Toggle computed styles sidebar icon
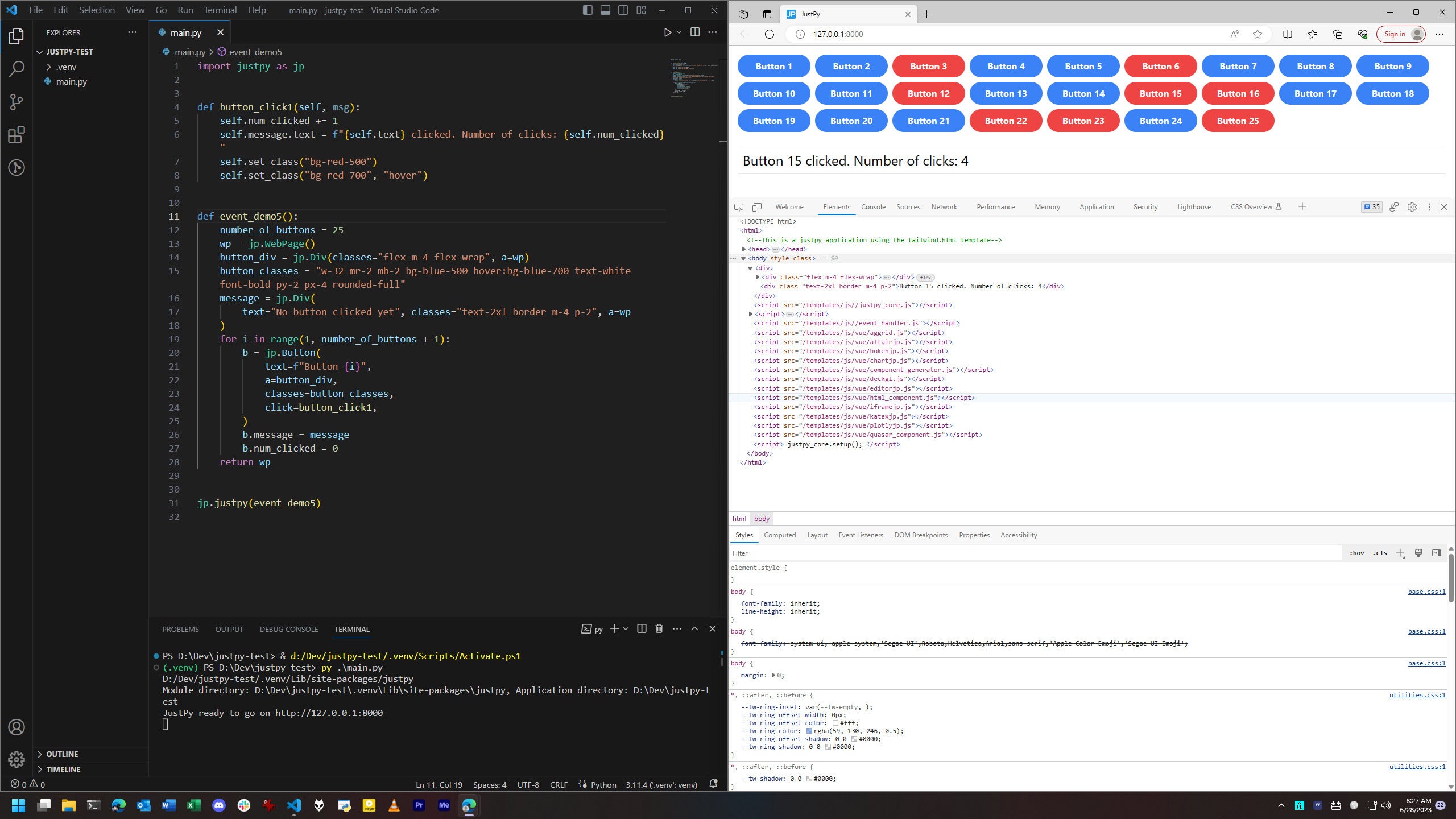 (1436, 553)
